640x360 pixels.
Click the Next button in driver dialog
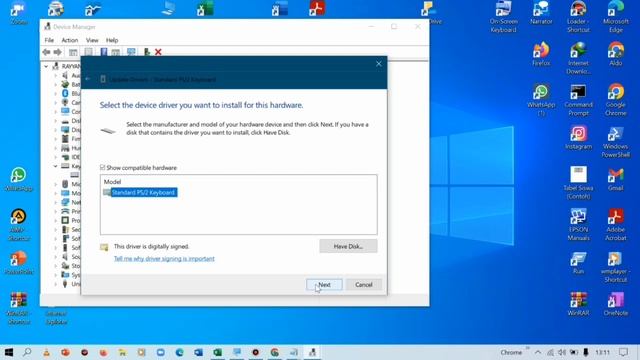[324, 284]
